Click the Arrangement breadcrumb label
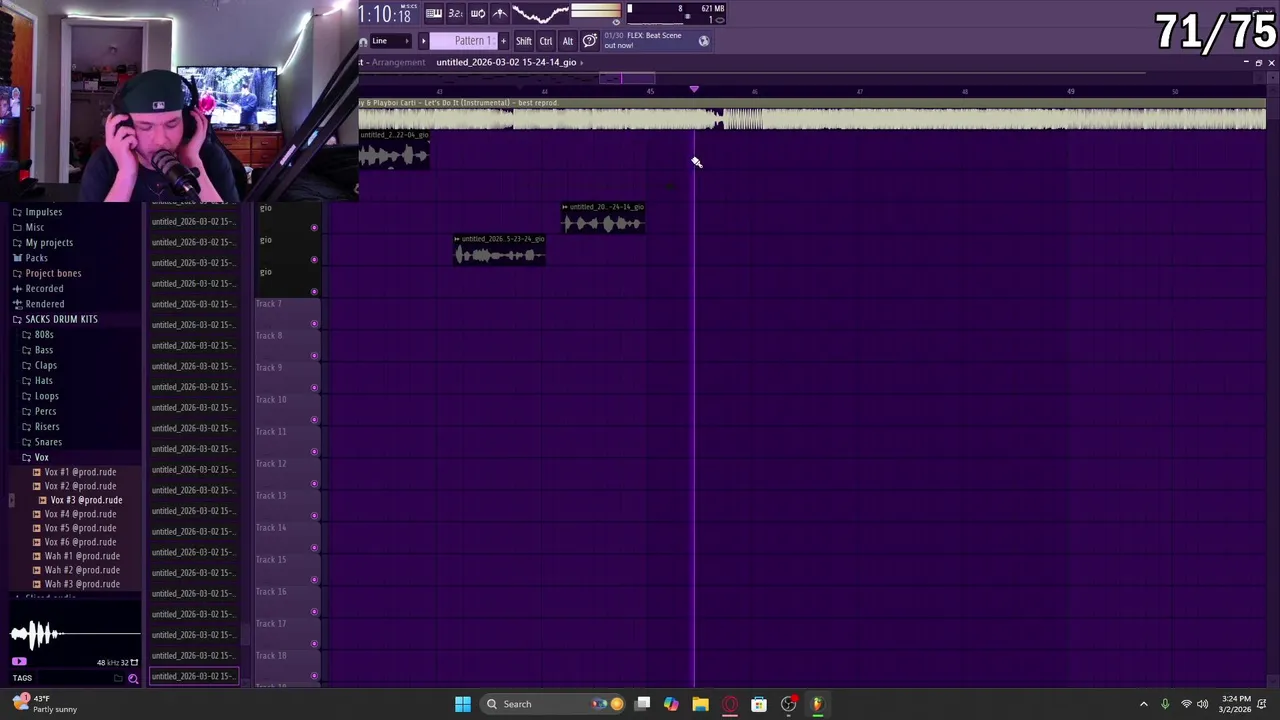 398,62
